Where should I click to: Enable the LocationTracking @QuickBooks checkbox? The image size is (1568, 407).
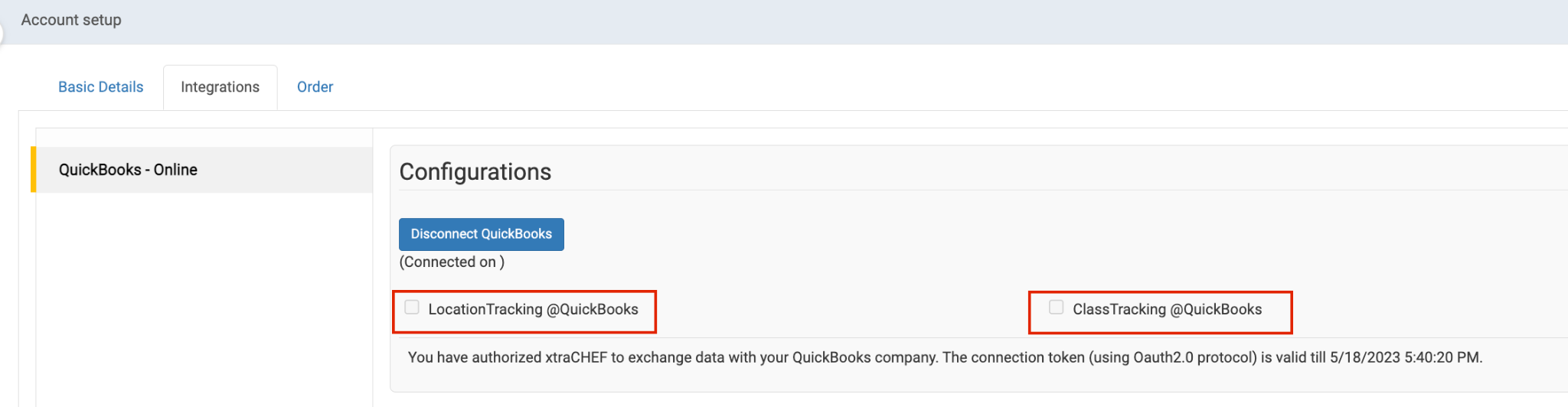coord(412,308)
